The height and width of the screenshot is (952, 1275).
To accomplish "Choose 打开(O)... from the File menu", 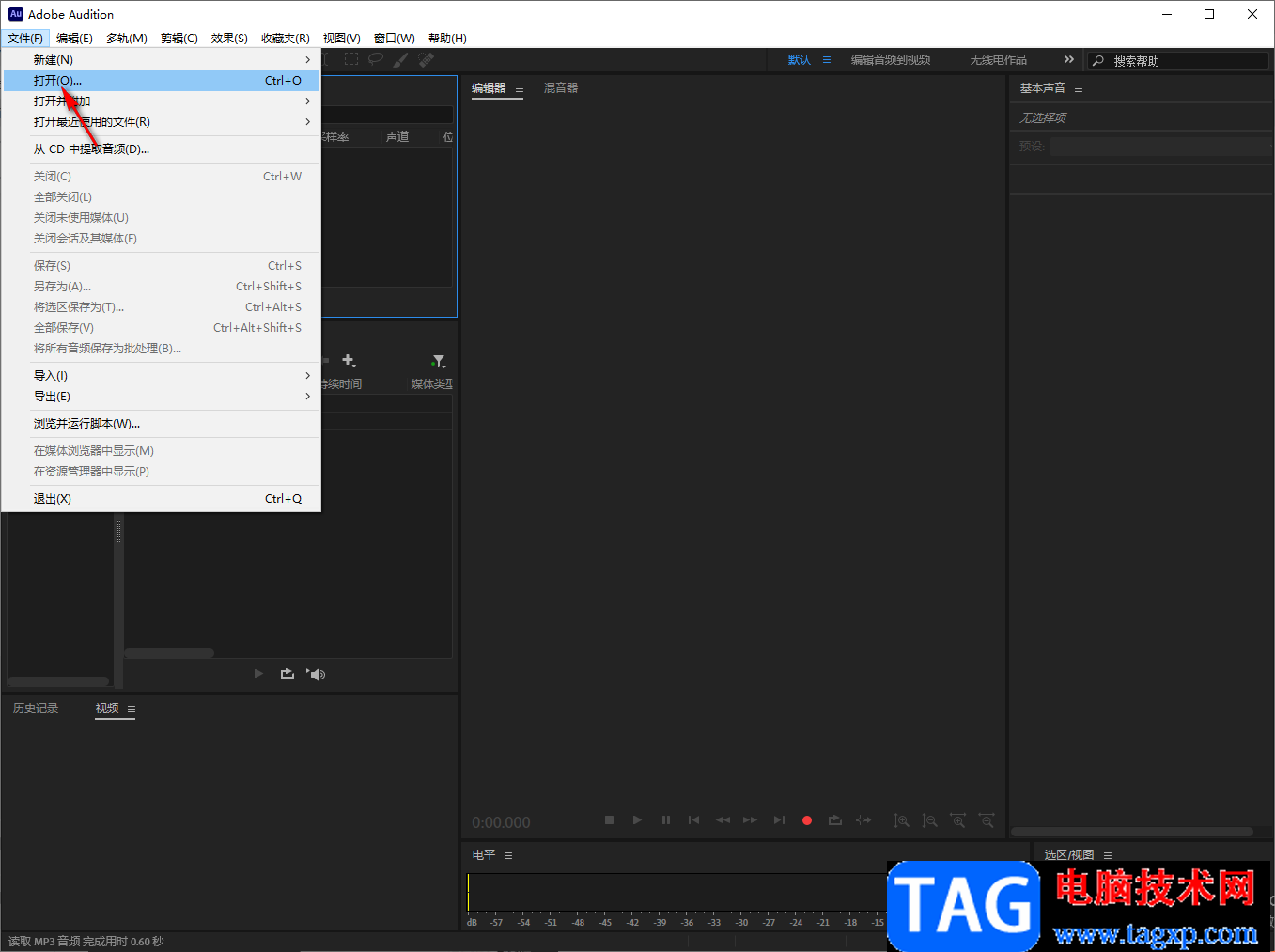I will (161, 81).
